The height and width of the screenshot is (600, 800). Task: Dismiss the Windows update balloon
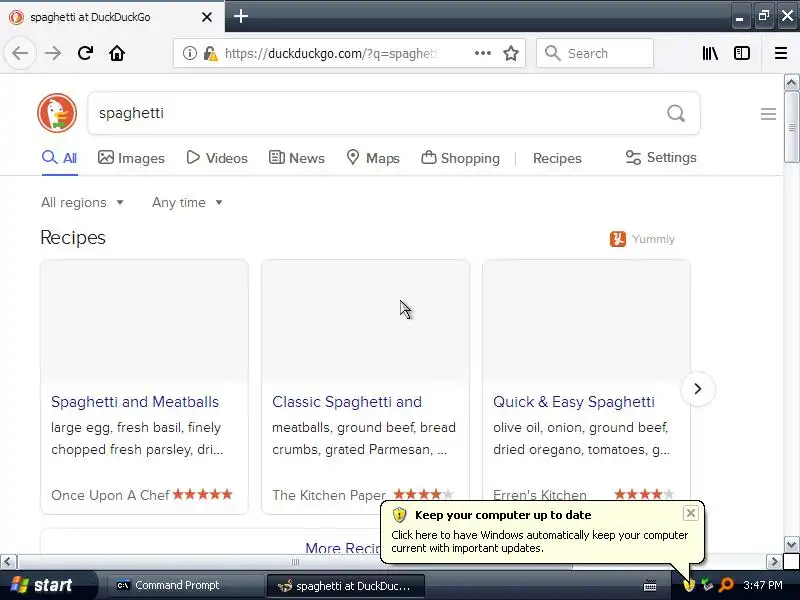click(690, 513)
